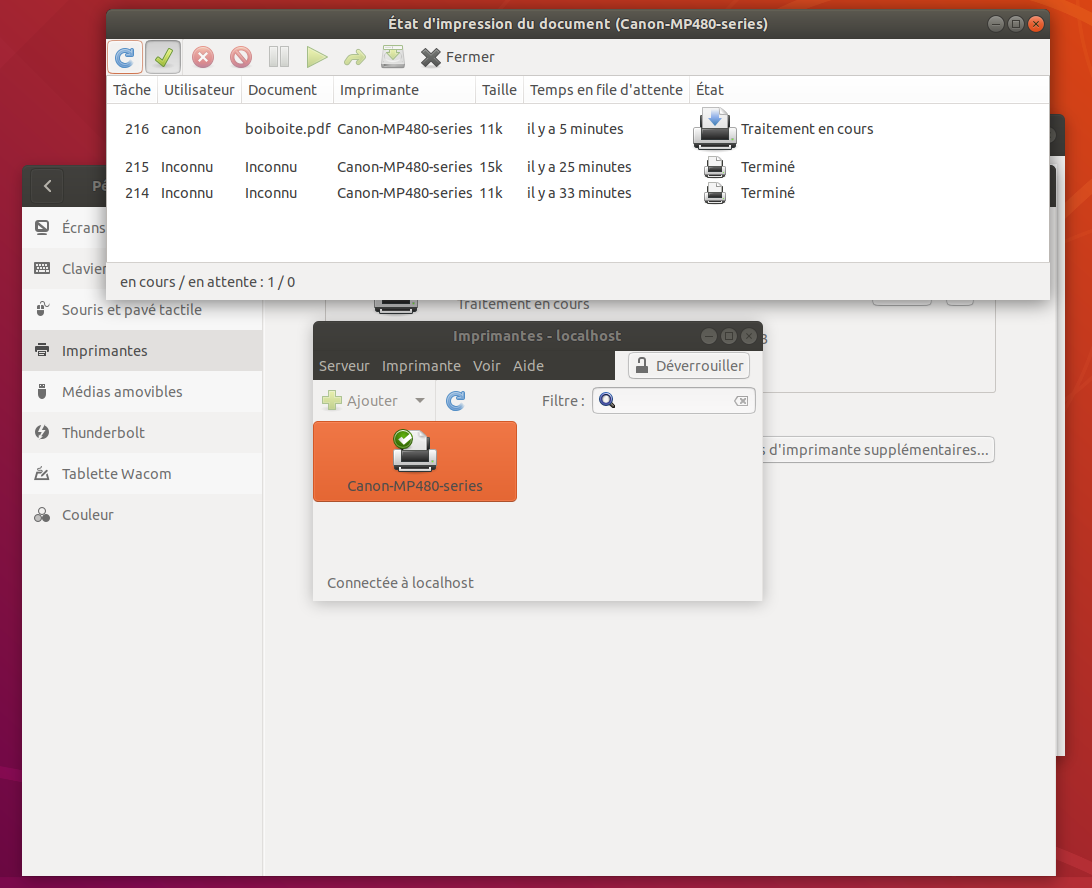
Task: Sort by Taille column header
Action: (499, 90)
